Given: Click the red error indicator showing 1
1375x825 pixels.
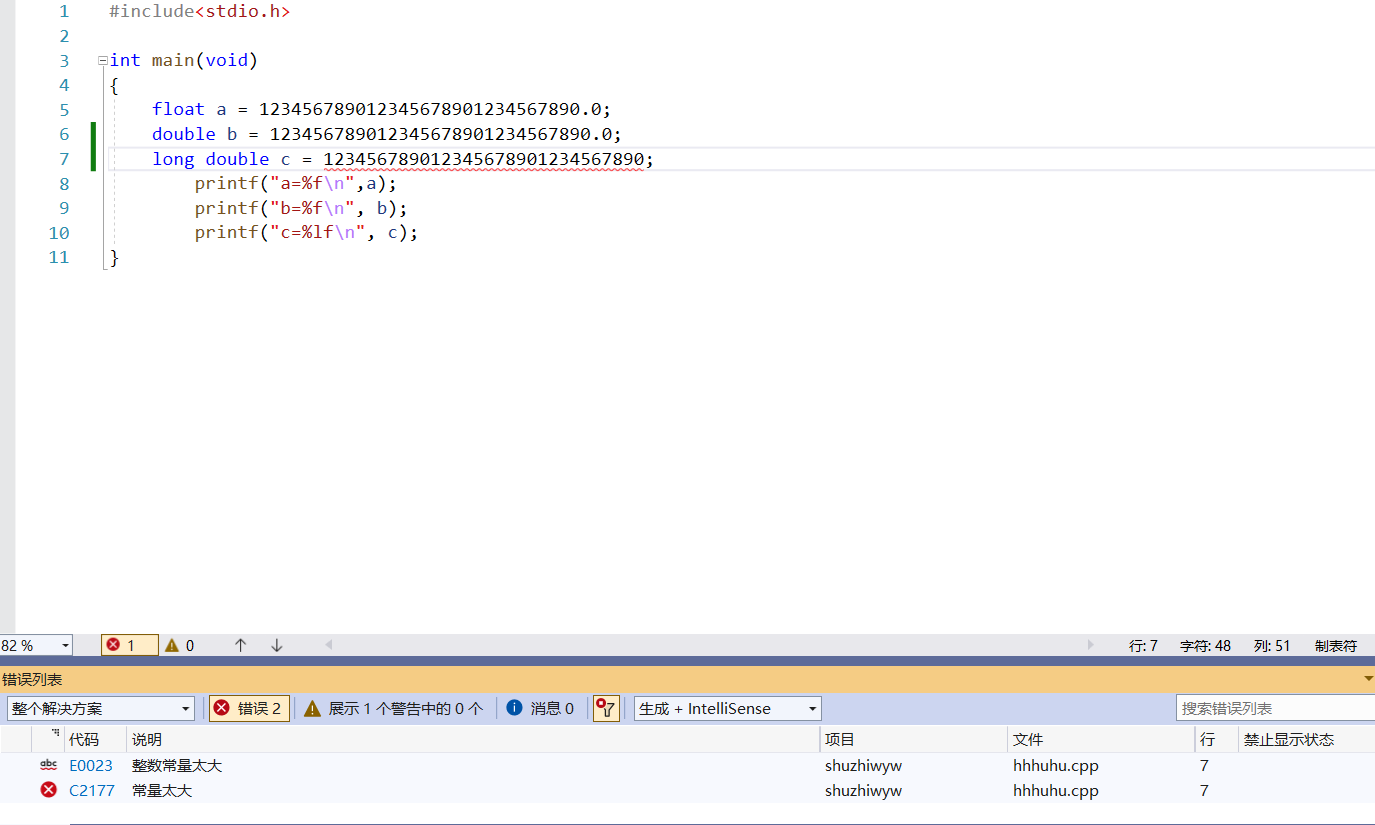Looking at the screenshot, I should click(x=129, y=646).
